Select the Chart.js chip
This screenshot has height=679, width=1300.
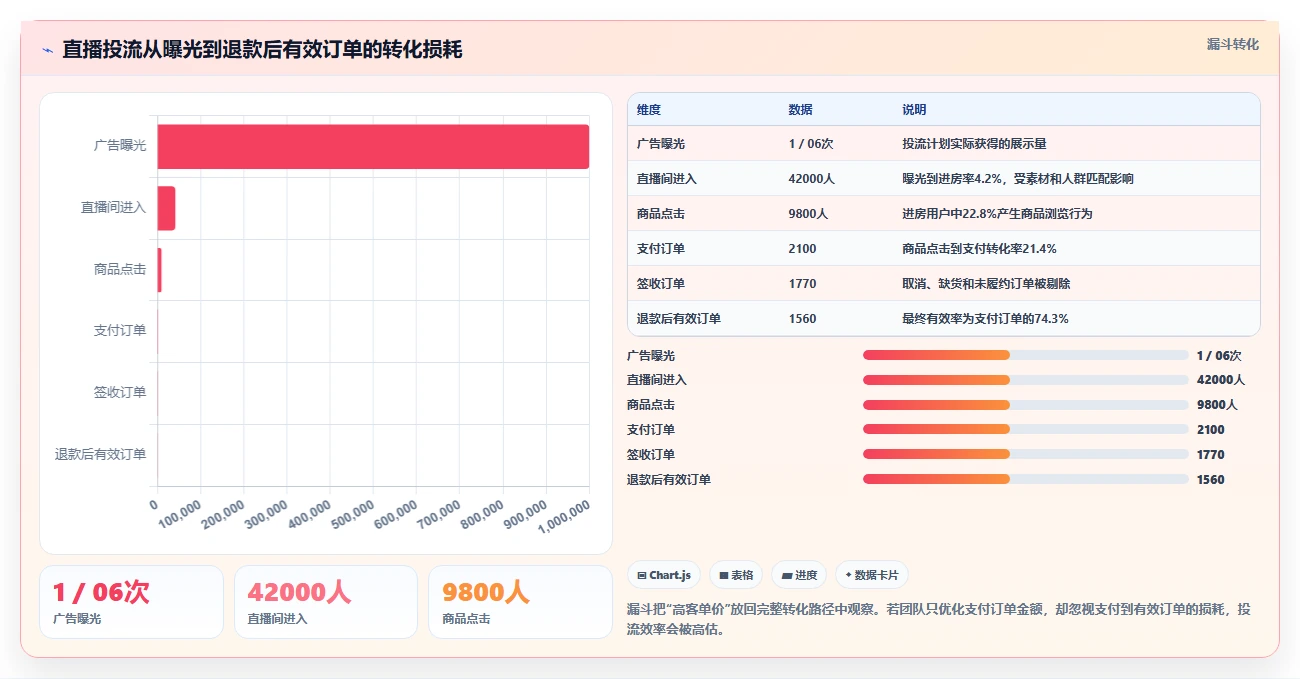665,575
